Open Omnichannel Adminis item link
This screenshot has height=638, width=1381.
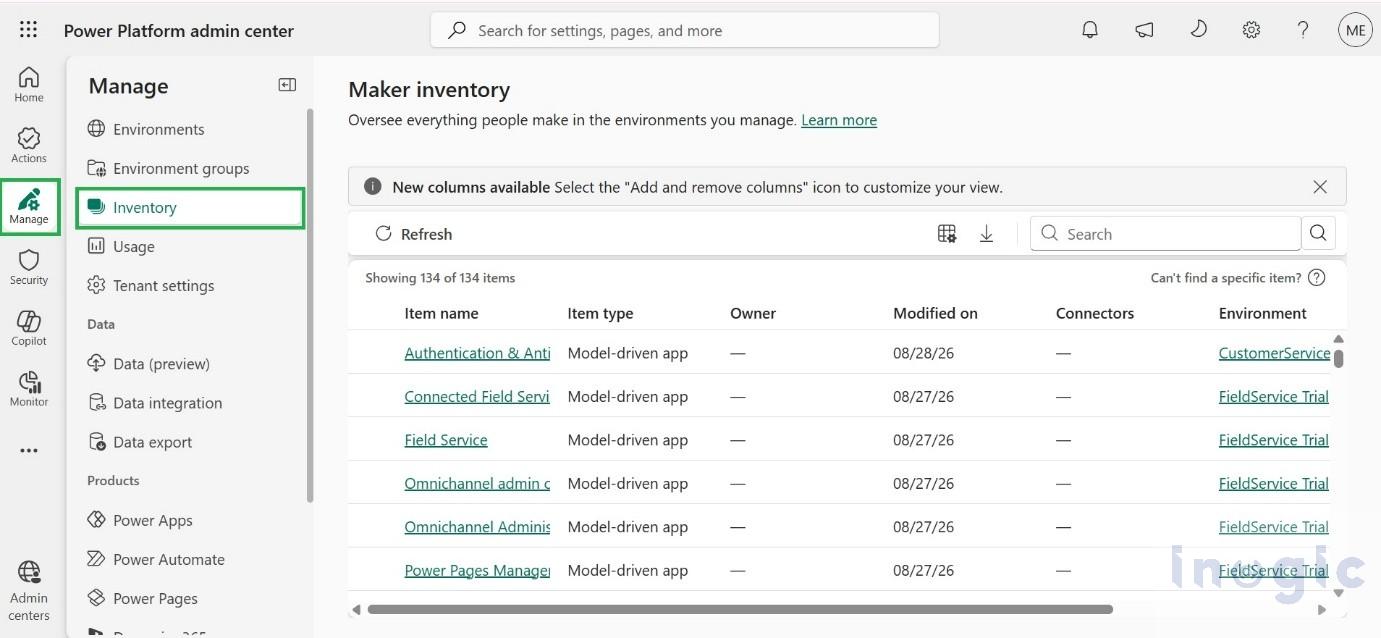[477, 527]
